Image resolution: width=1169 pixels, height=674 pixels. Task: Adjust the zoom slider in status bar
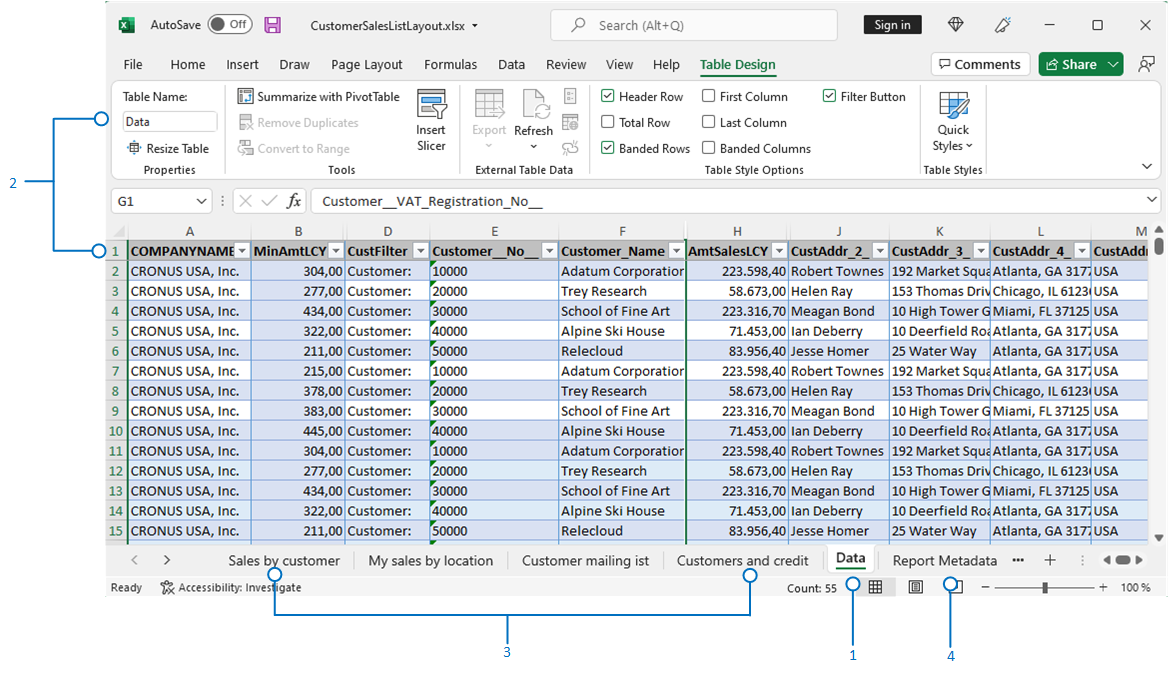[x=1045, y=588]
